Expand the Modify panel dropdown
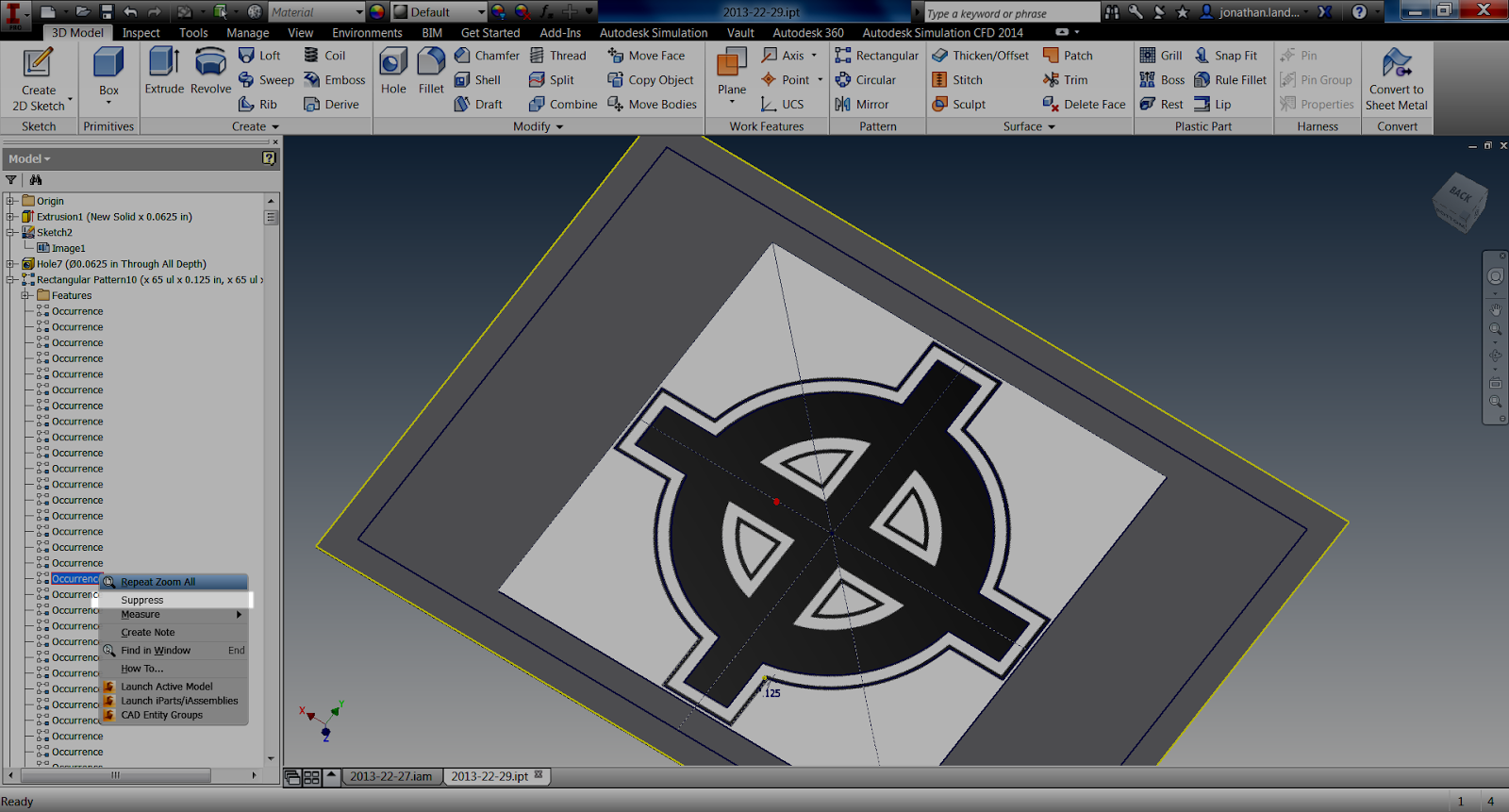 tap(538, 126)
